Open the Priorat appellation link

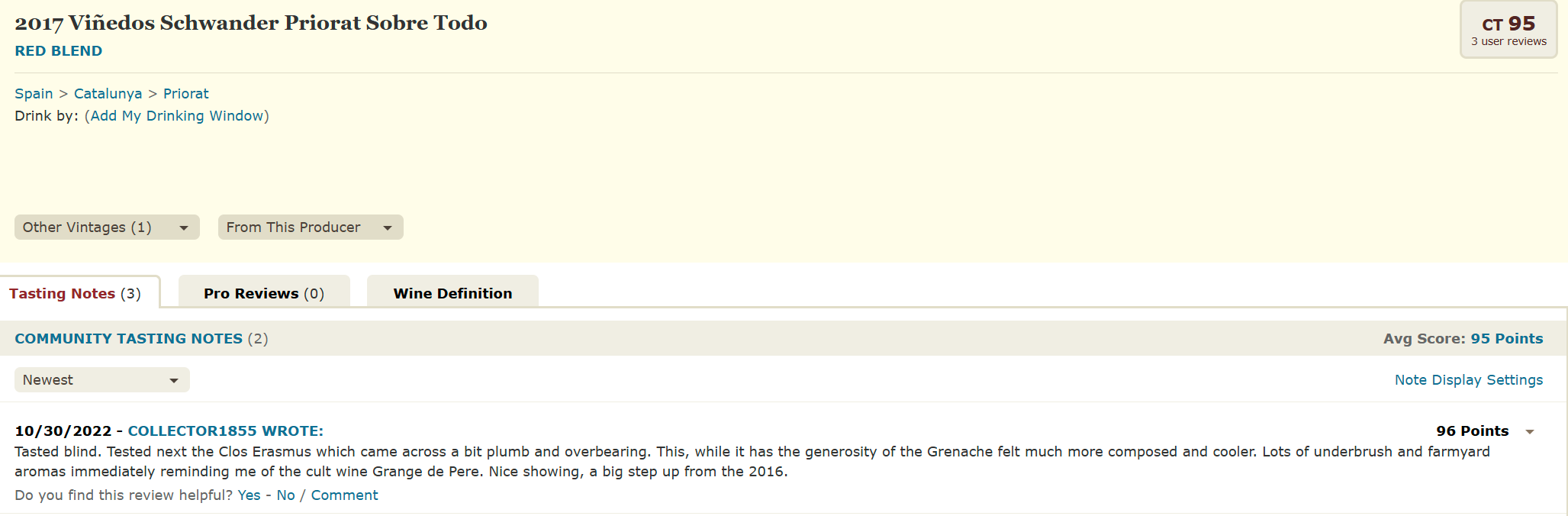[185, 94]
